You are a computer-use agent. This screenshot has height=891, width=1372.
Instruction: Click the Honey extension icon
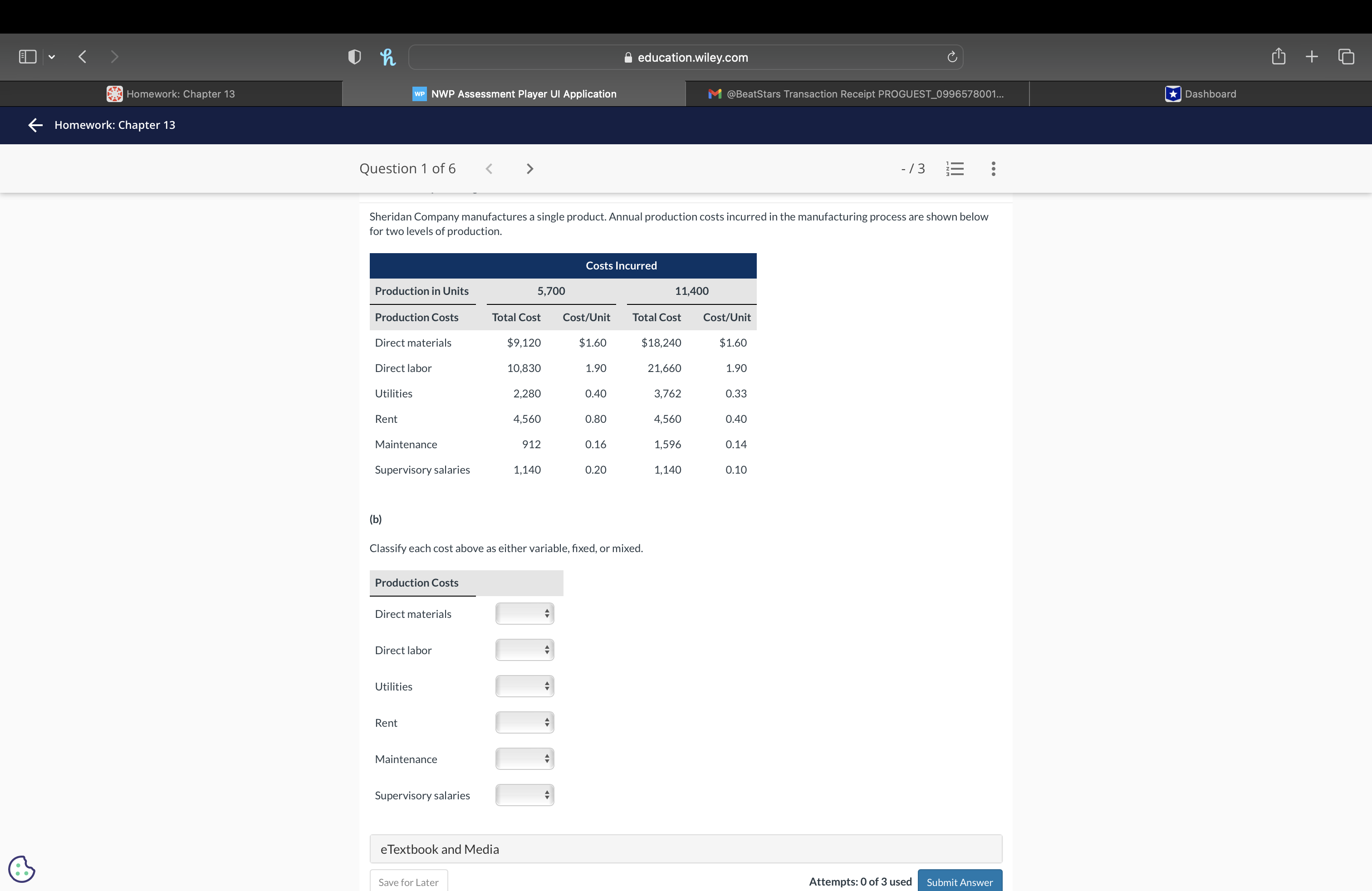[388, 56]
